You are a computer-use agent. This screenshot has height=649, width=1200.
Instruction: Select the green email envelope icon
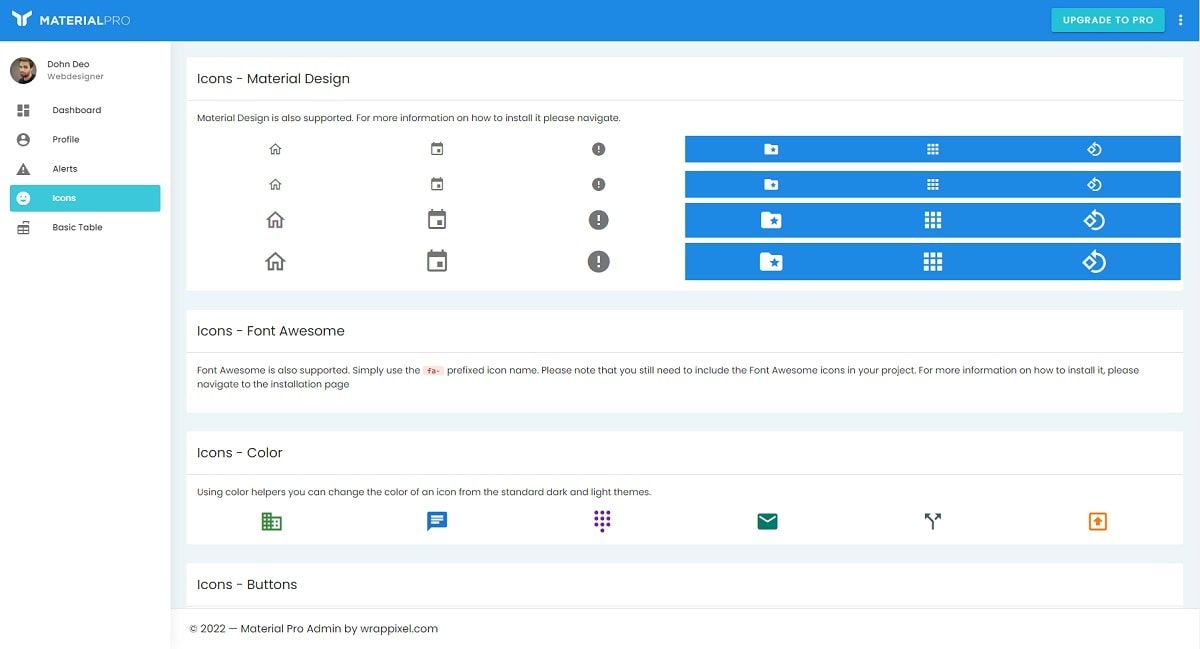point(767,520)
